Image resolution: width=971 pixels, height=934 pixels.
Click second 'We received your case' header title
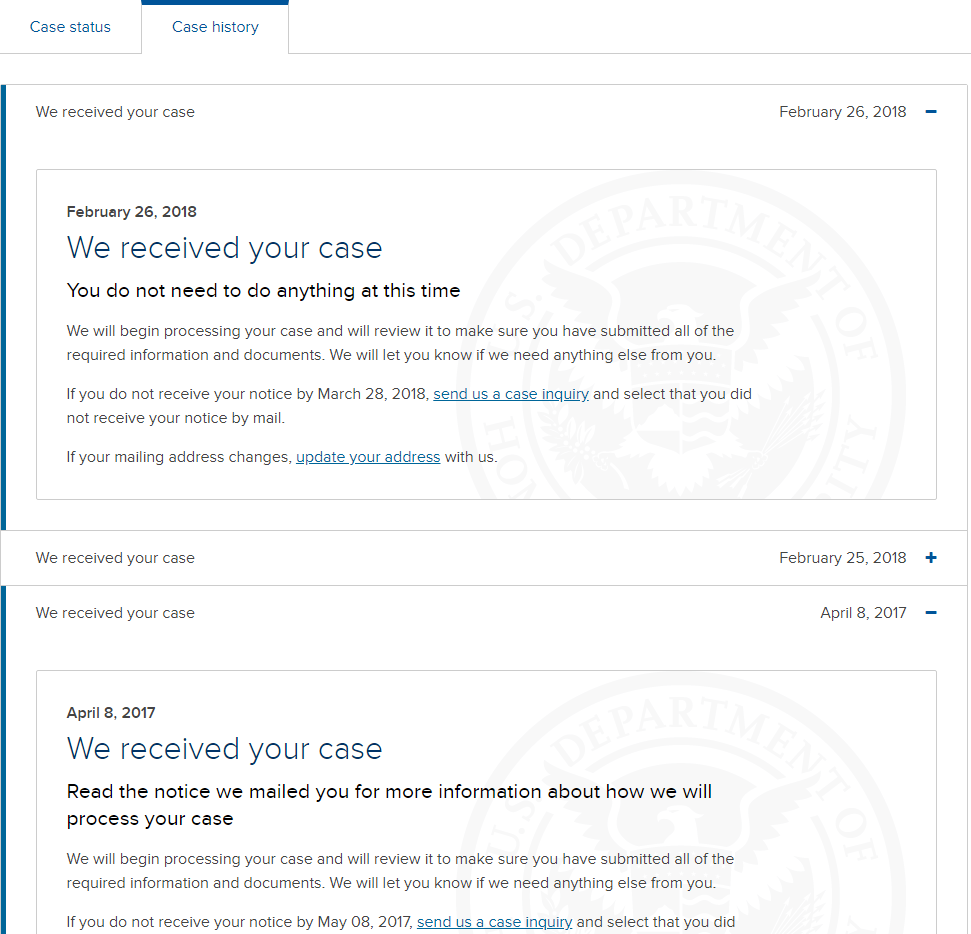tap(115, 558)
